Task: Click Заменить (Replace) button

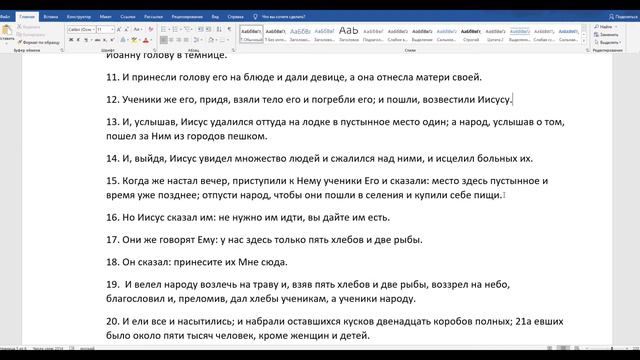Action: (x=606, y=35)
